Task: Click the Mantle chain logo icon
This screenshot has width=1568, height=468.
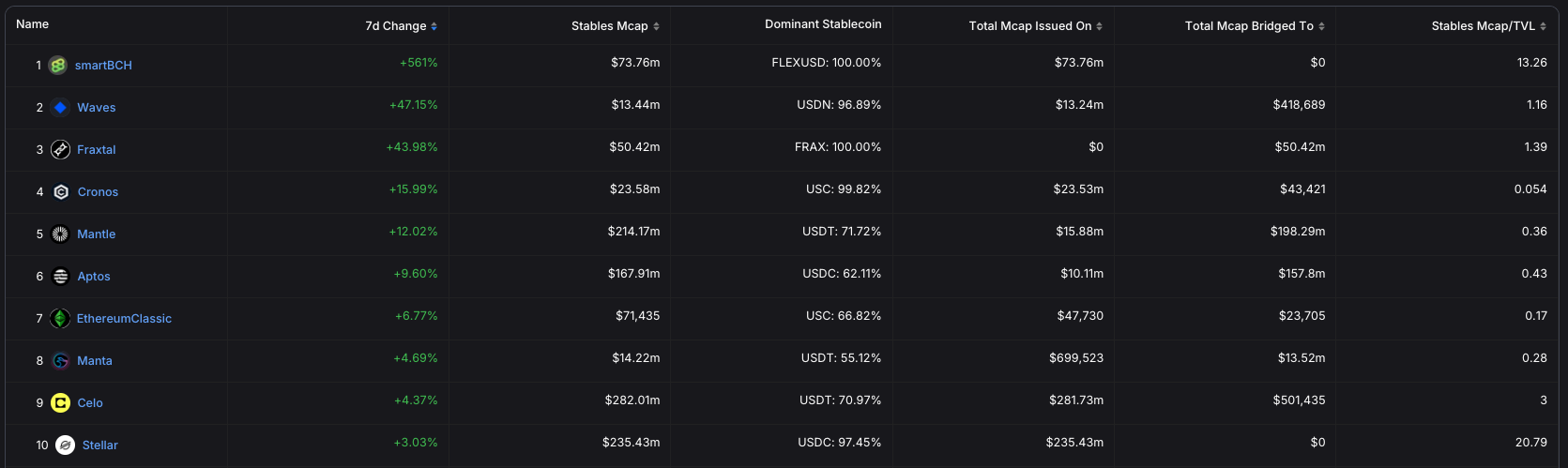Action: [60, 234]
